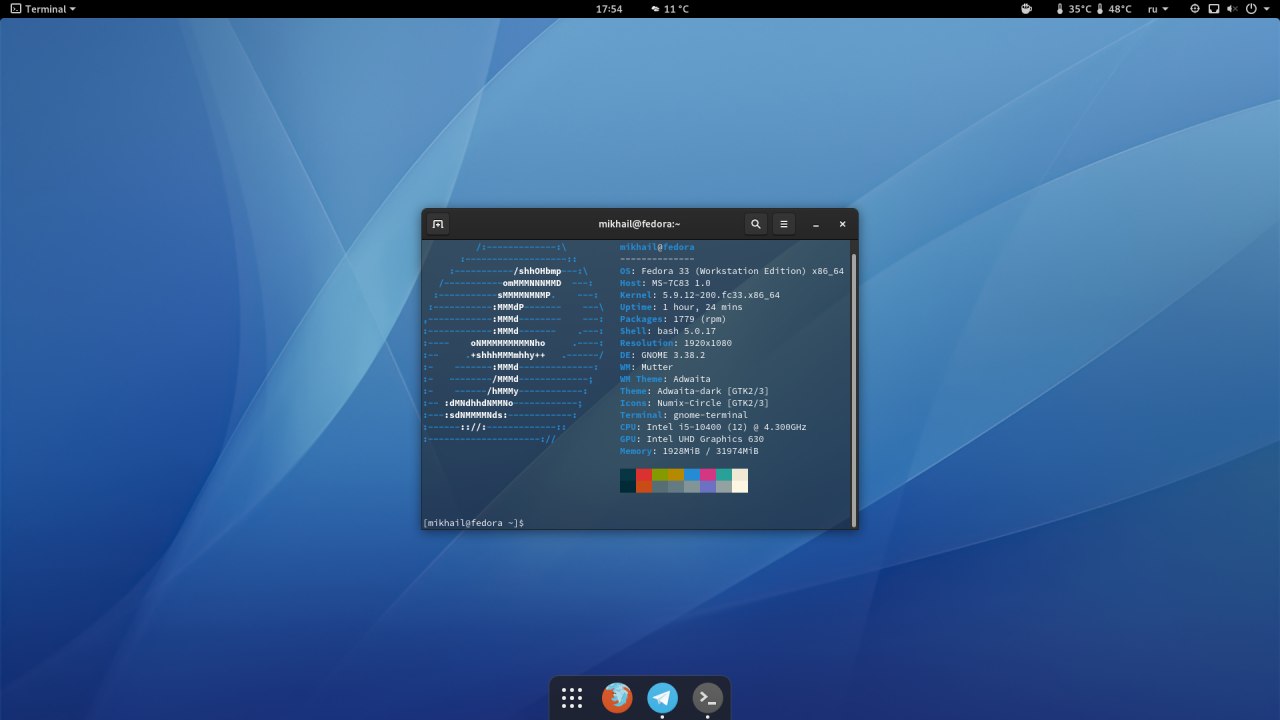The image size is (1280, 720).
Task: Click the OS line showing Fedora 33
Action: pos(732,271)
